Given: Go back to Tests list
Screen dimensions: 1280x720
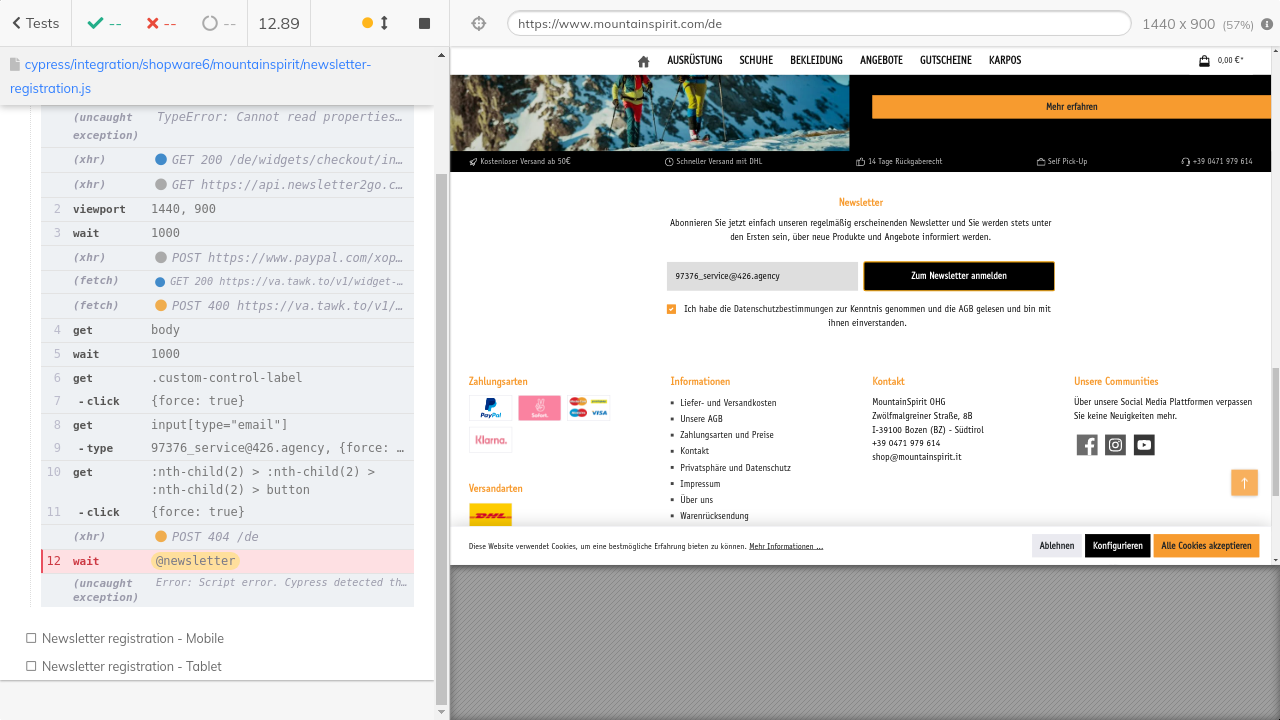Looking at the screenshot, I should click(35, 23).
